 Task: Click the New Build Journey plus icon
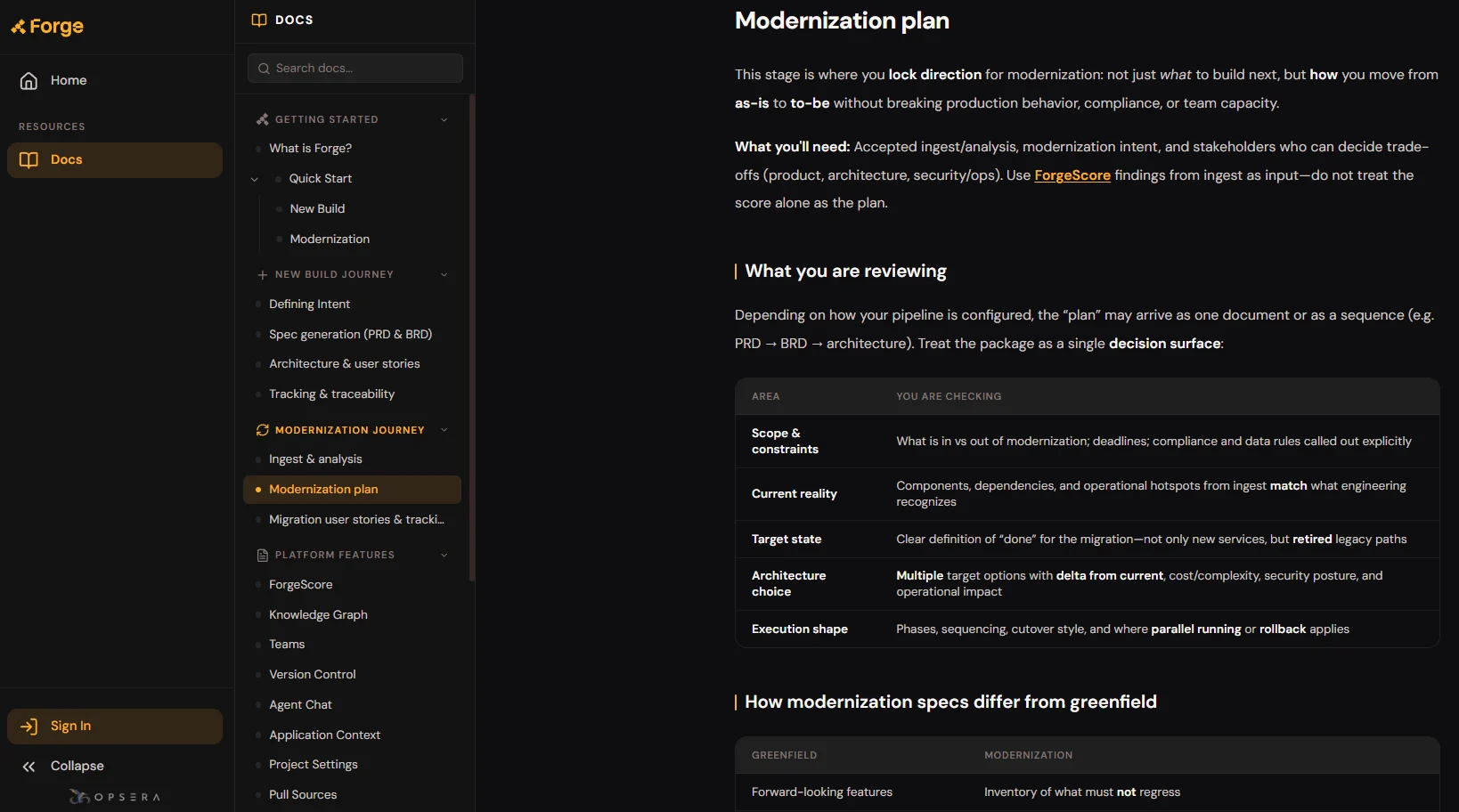click(x=262, y=275)
